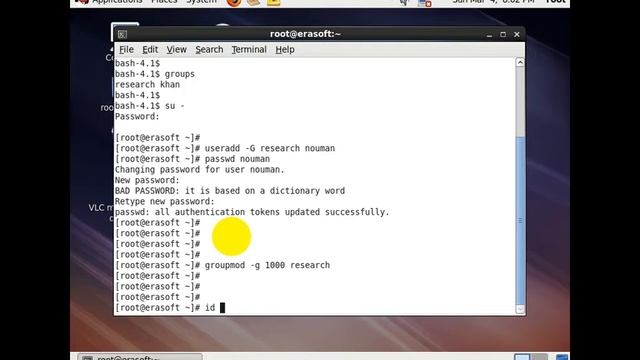This screenshot has height=360, width=640.
Task: Open the Terminal menu
Action: [249, 49]
